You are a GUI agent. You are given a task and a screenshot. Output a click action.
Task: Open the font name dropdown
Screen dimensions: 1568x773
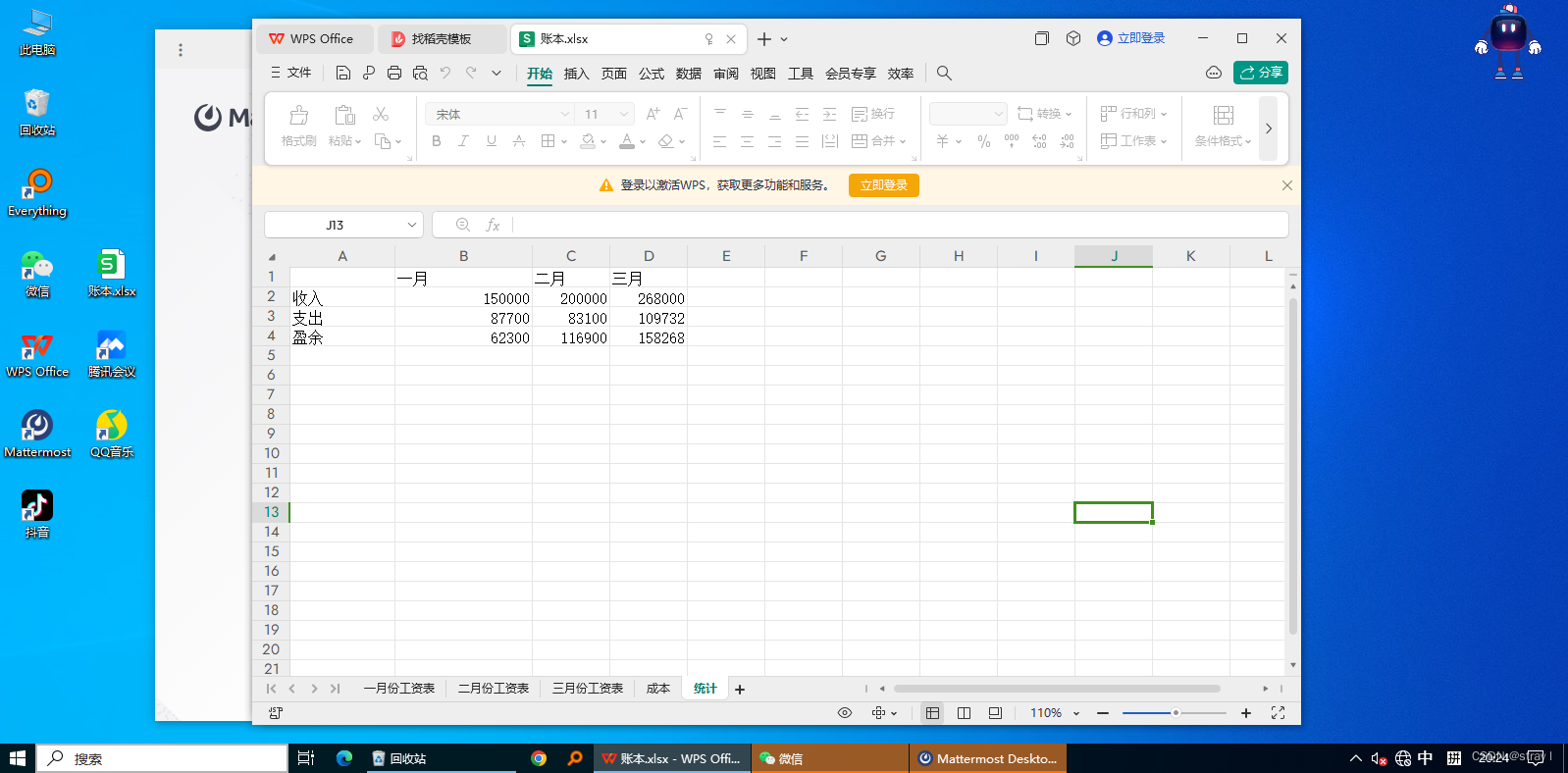564,115
